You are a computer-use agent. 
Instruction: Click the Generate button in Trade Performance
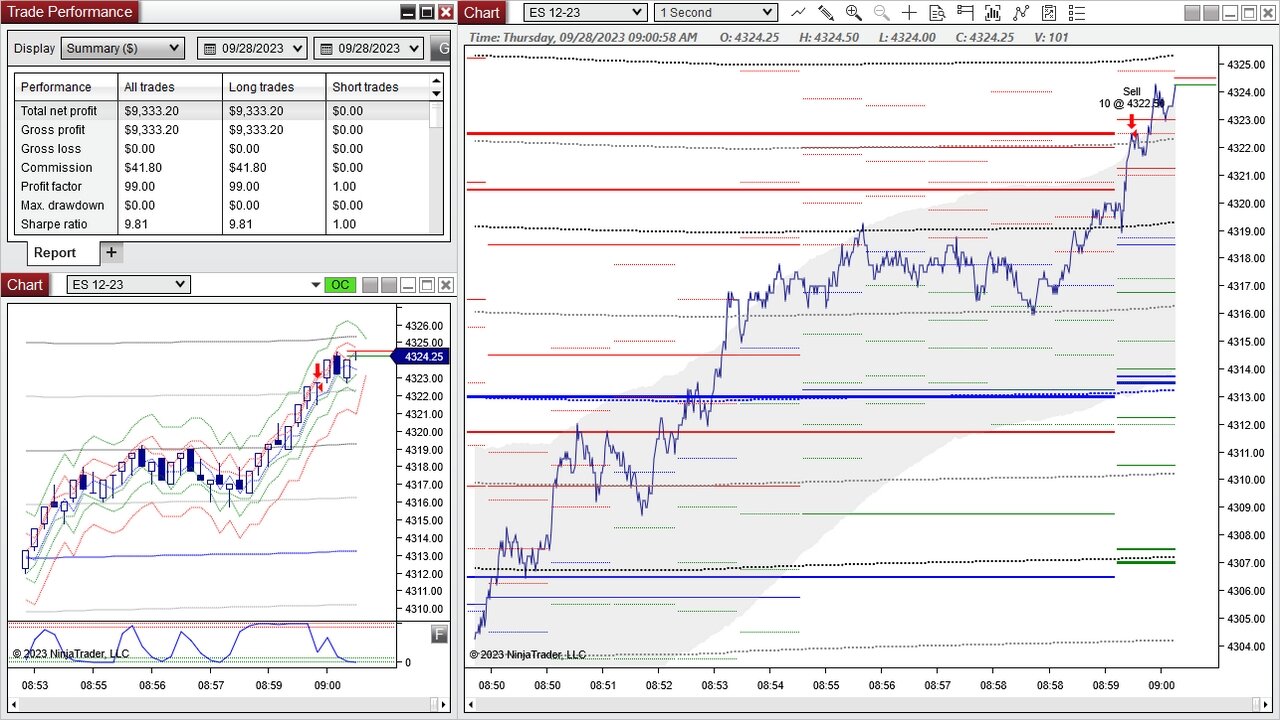[x=440, y=48]
